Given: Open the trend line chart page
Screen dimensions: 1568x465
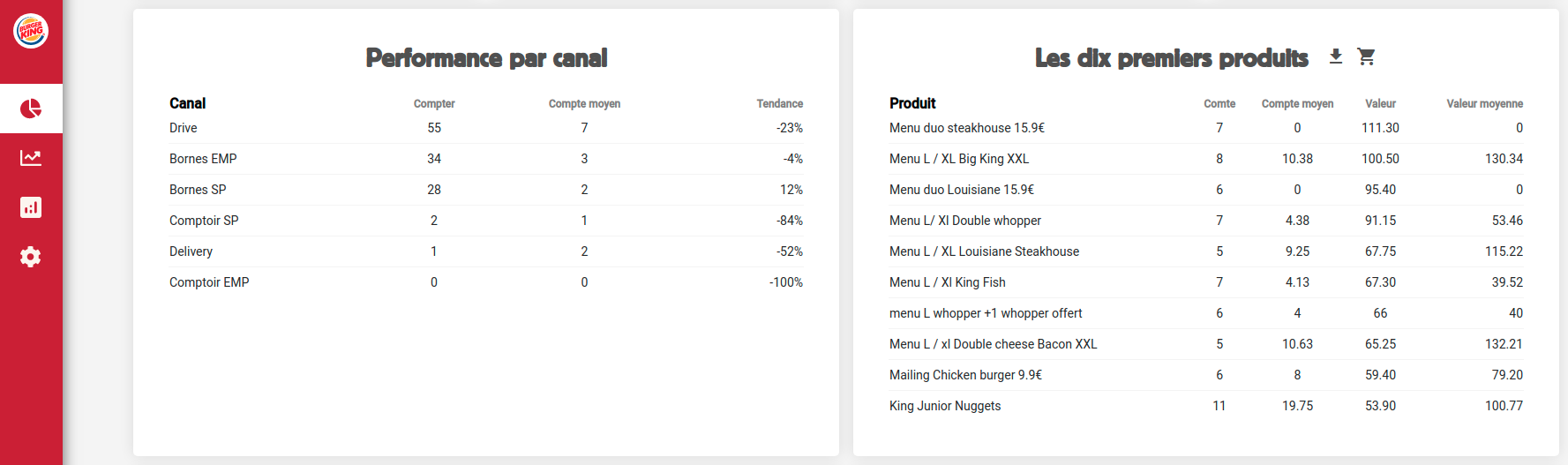Looking at the screenshot, I should (31, 158).
